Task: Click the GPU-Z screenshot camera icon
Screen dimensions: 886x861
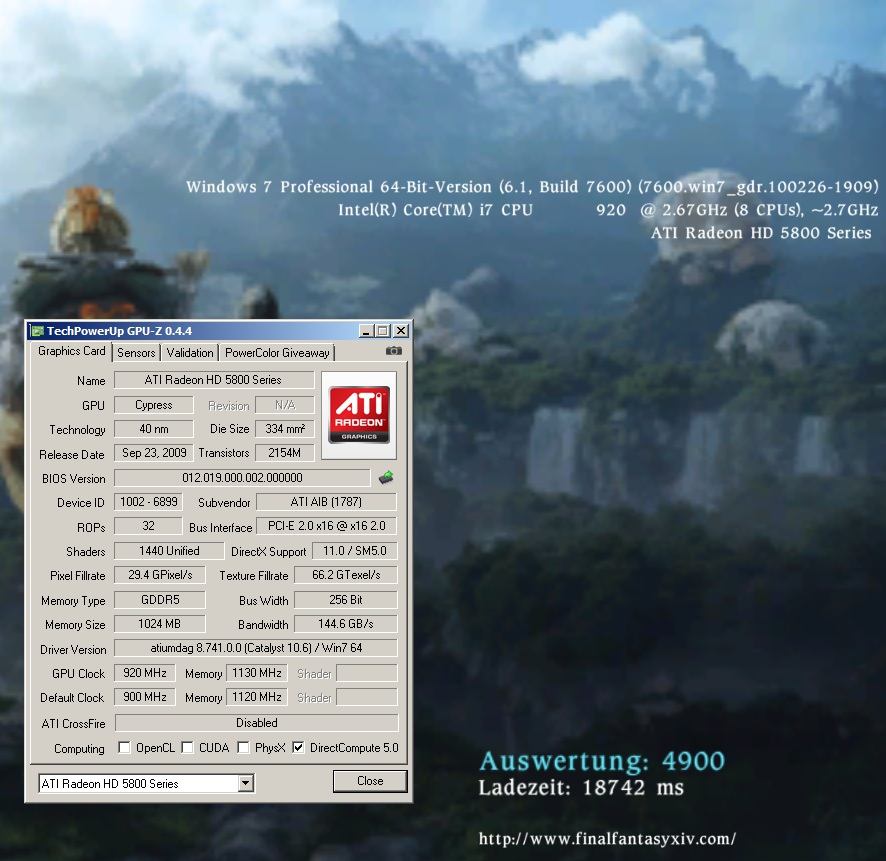Action: pos(394,351)
